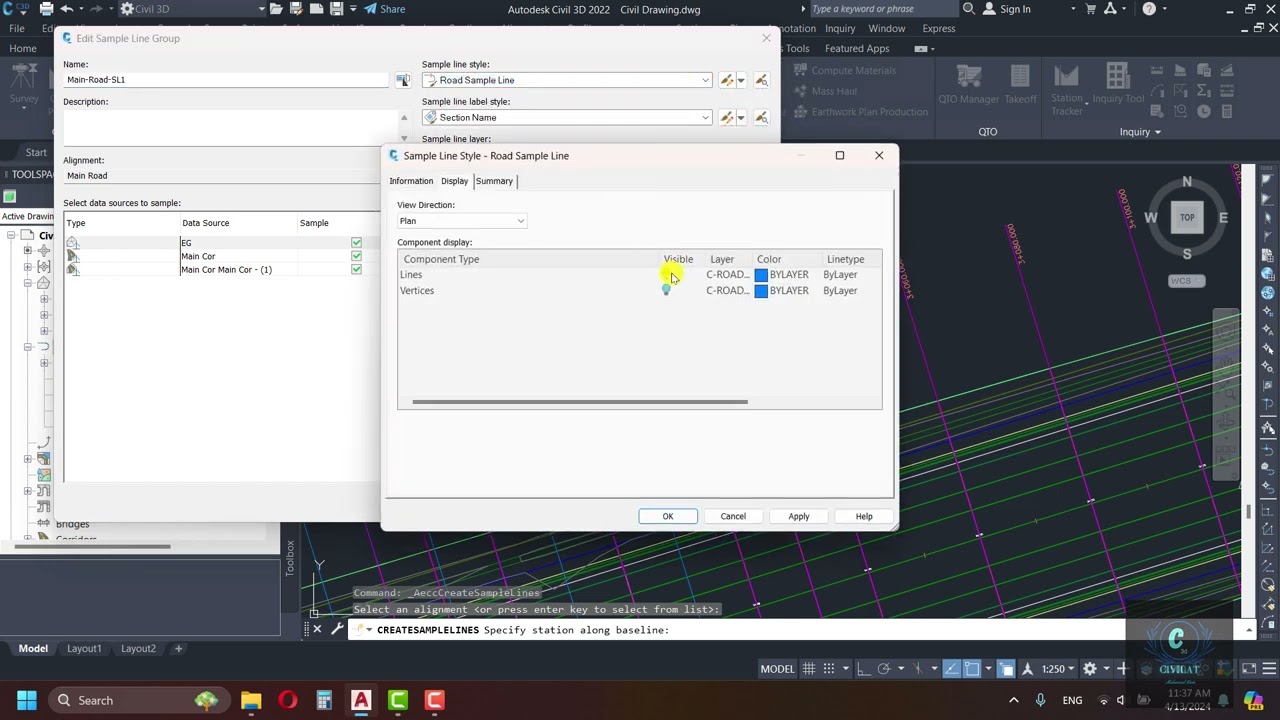Click the Windows Start button
This screenshot has width=1280, height=720.
click(x=26, y=700)
